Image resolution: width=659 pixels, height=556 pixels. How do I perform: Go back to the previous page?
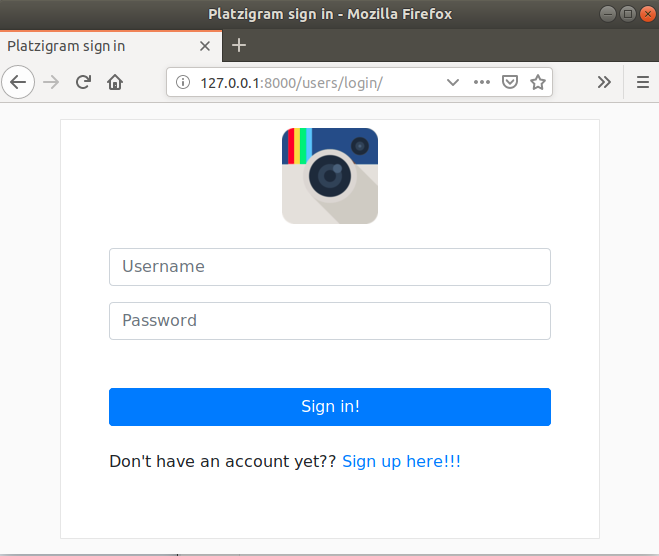tap(18, 82)
